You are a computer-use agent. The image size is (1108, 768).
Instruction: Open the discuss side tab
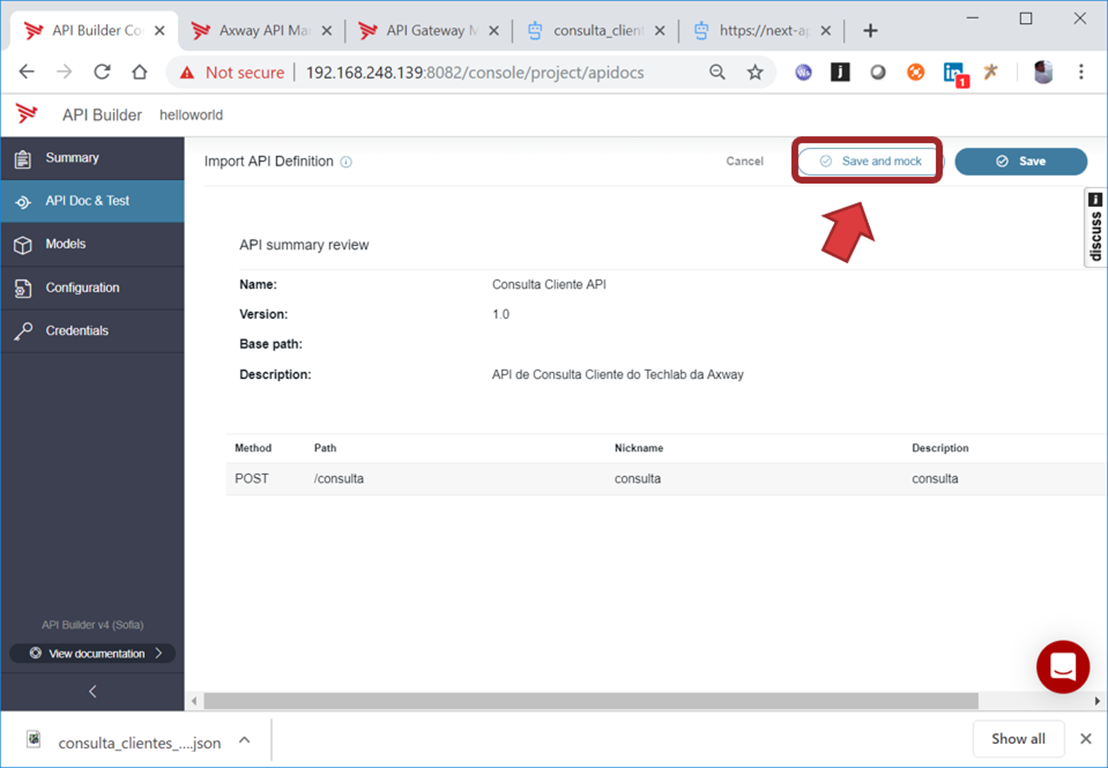[x=1096, y=228]
